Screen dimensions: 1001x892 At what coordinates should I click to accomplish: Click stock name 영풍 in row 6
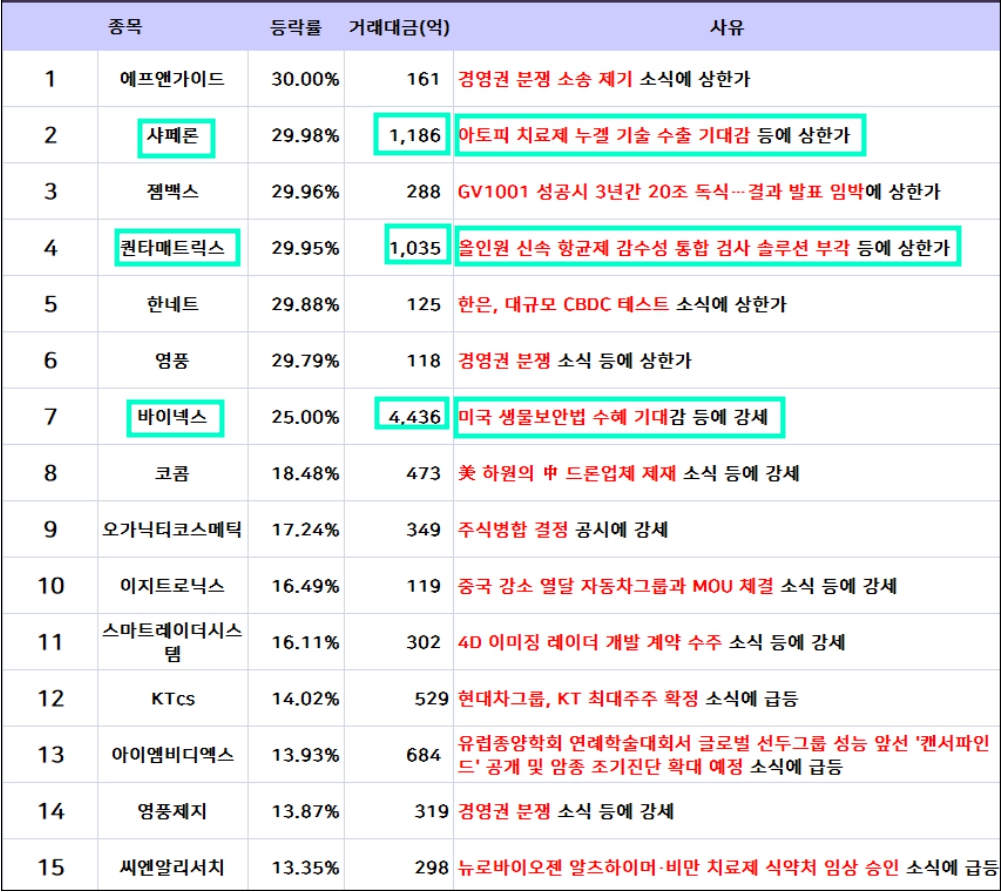(172, 360)
